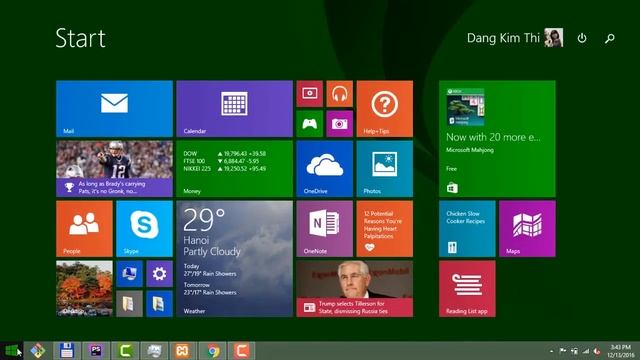Show hidden system tray icons arrow

(551, 351)
